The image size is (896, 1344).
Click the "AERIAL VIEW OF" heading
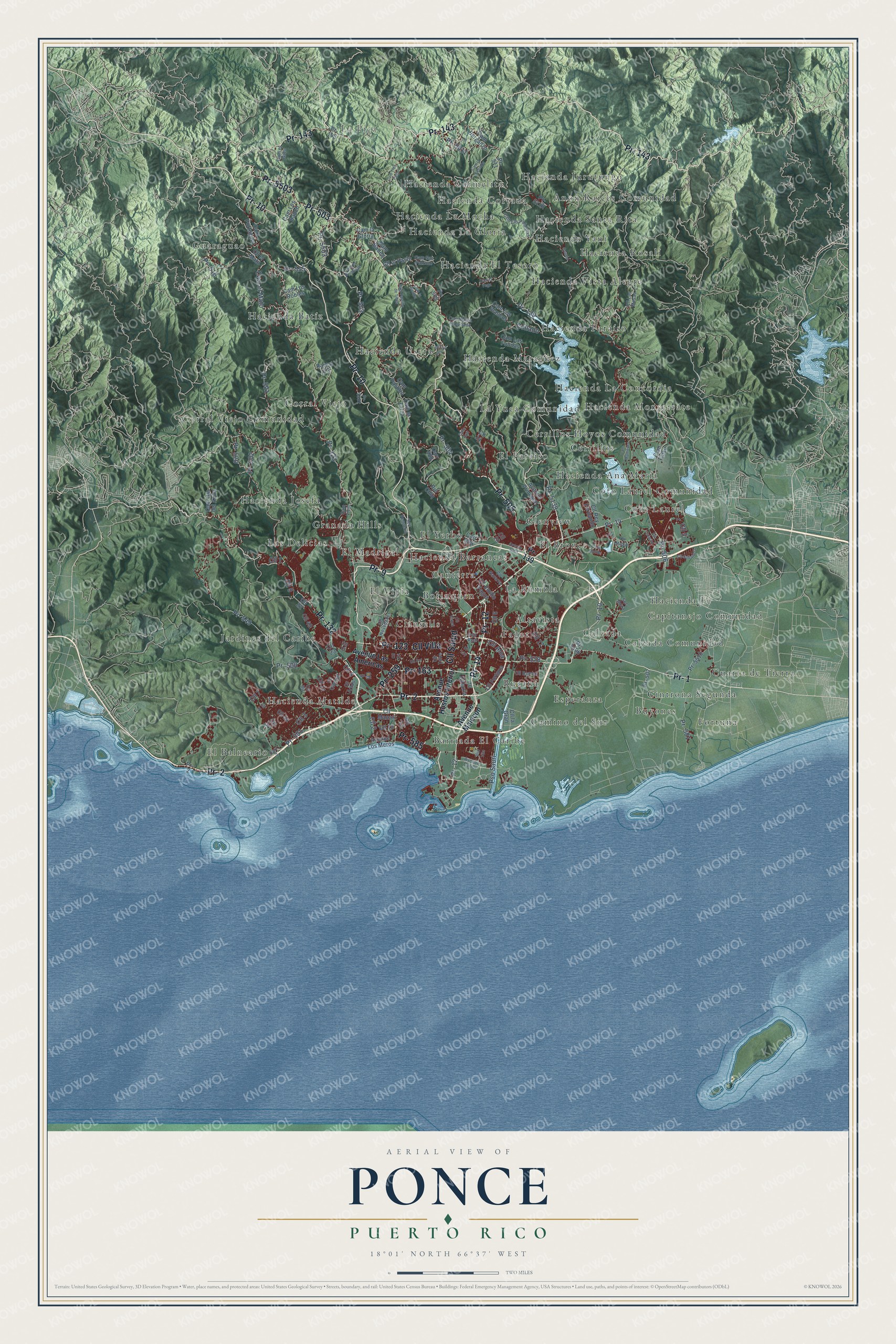[448, 1151]
